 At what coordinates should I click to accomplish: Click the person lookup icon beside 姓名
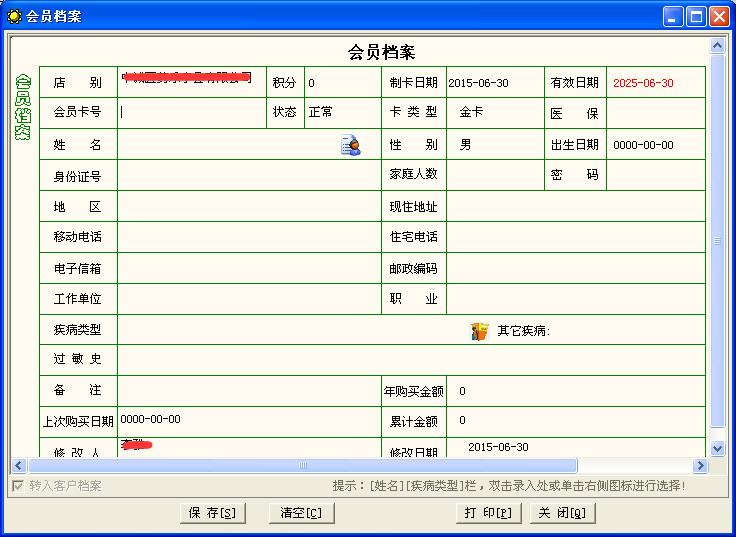(x=351, y=145)
